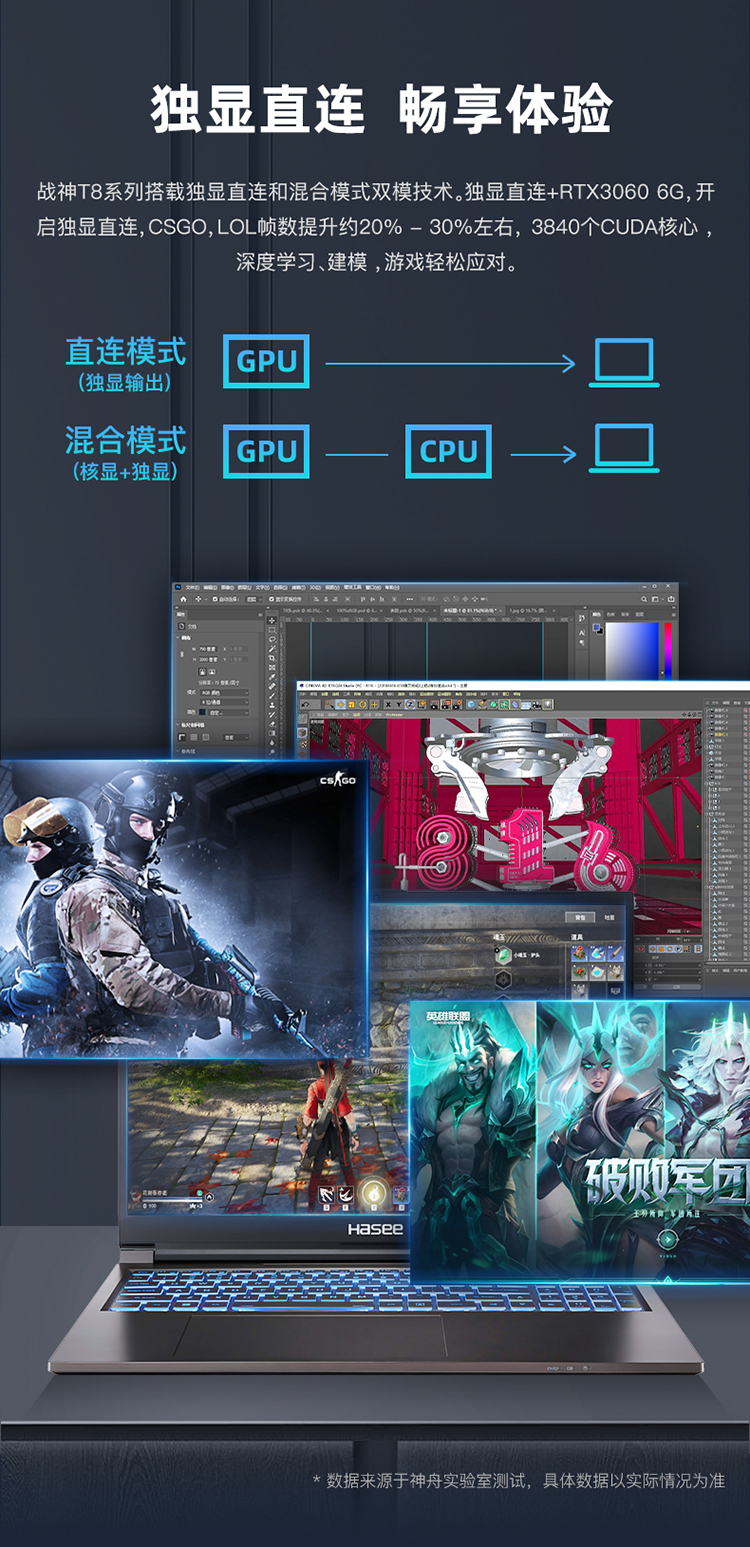Screen dimensions: 750x1547
Task: Toggle rulers icon under Rulers & Grids section
Action: coord(182,737)
